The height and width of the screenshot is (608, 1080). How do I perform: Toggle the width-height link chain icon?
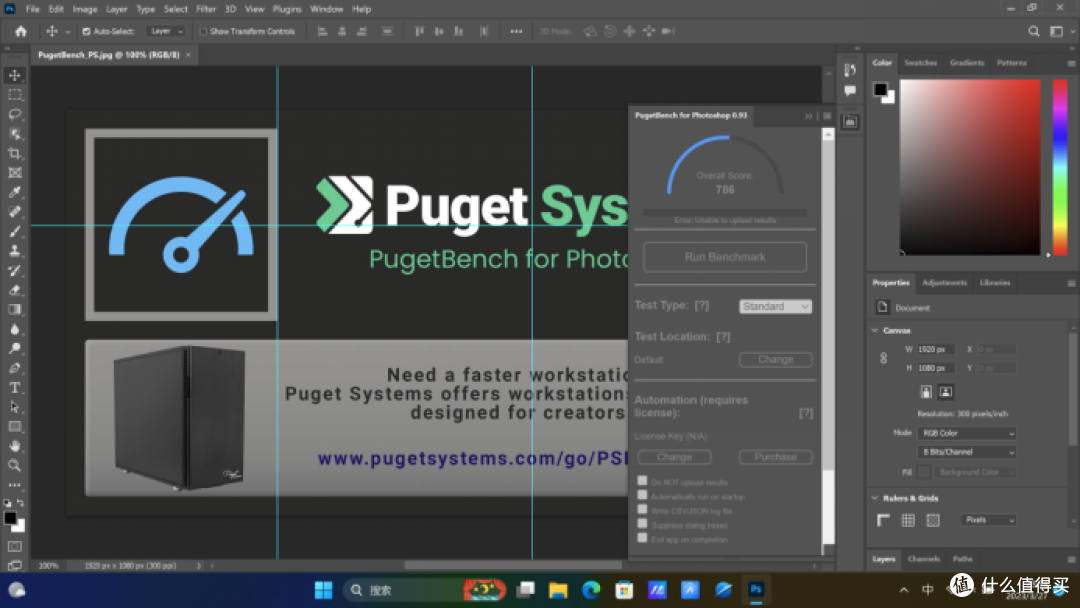883,358
